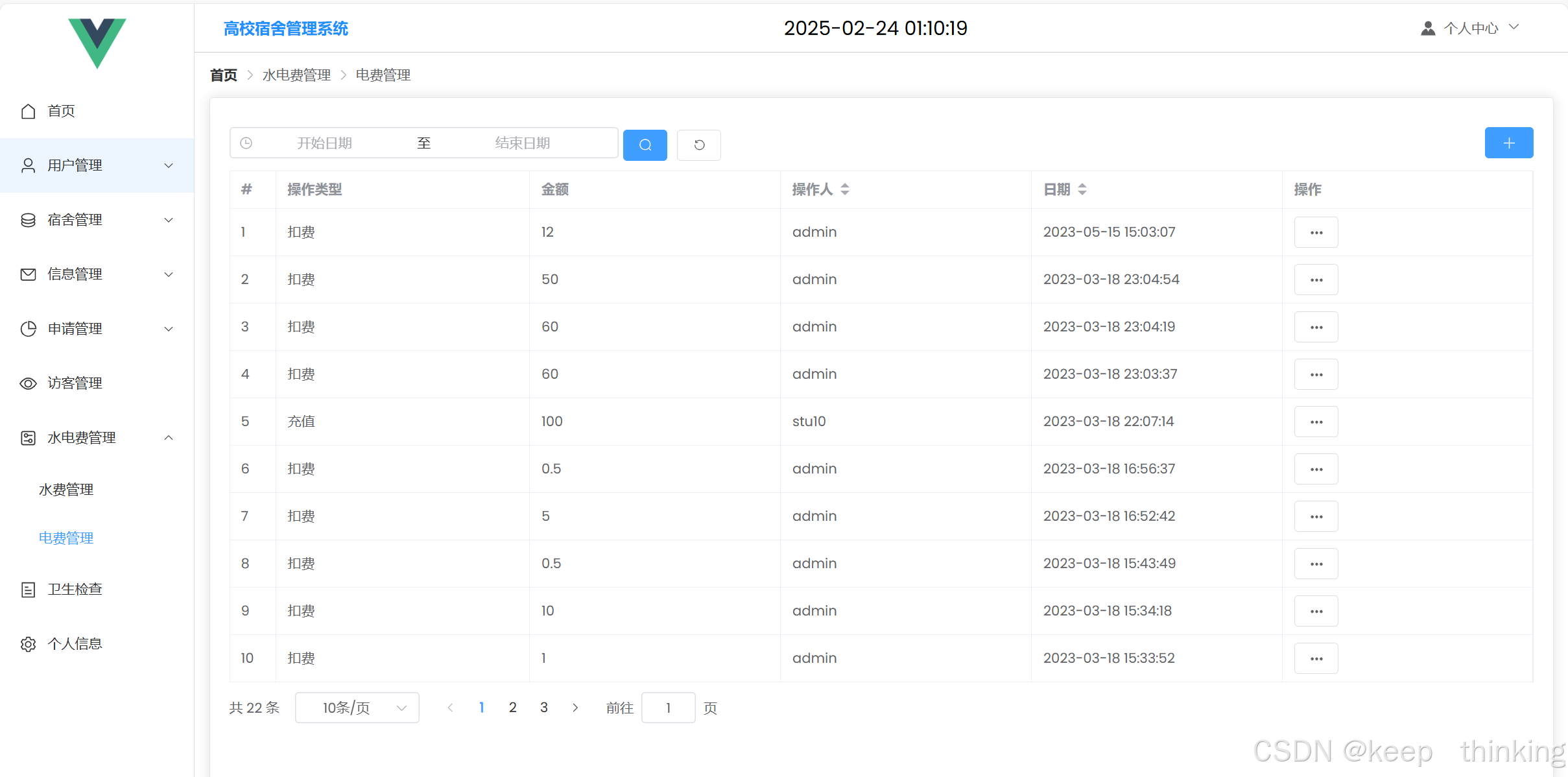Click the blue plus add button

pos(1508,143)
